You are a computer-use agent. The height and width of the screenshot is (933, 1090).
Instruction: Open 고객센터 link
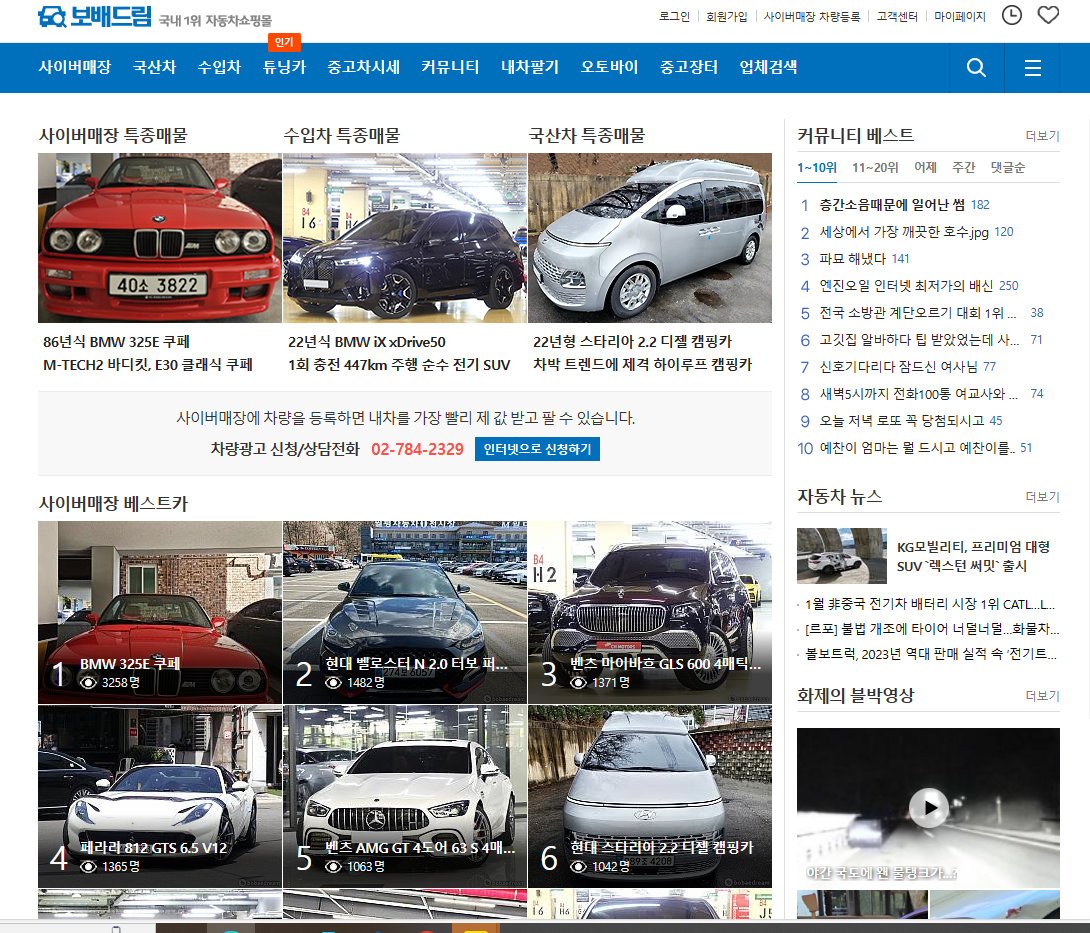[x=897, y=16]
